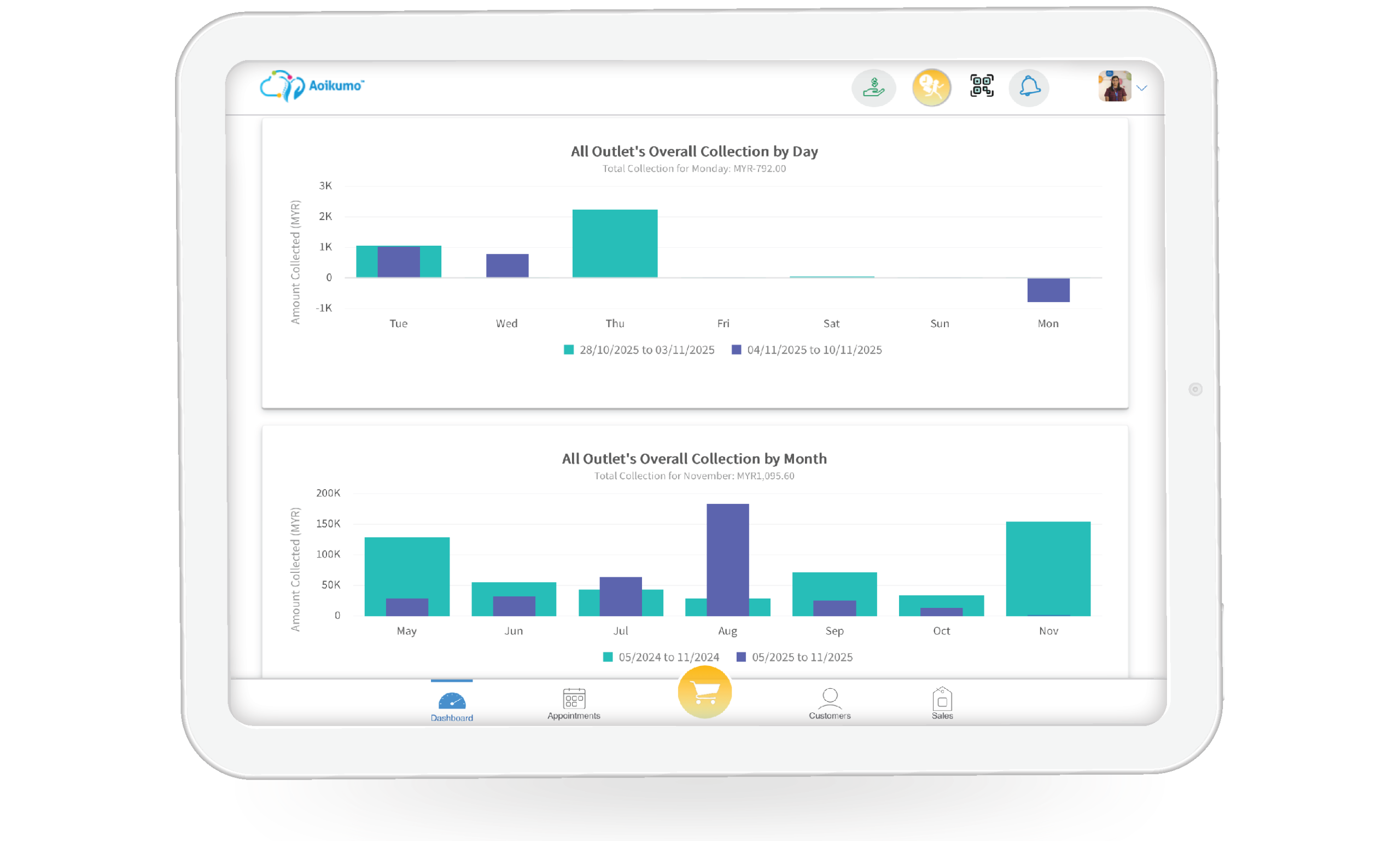
Task: Go to the Customers tab
Action: pos(829,703)
